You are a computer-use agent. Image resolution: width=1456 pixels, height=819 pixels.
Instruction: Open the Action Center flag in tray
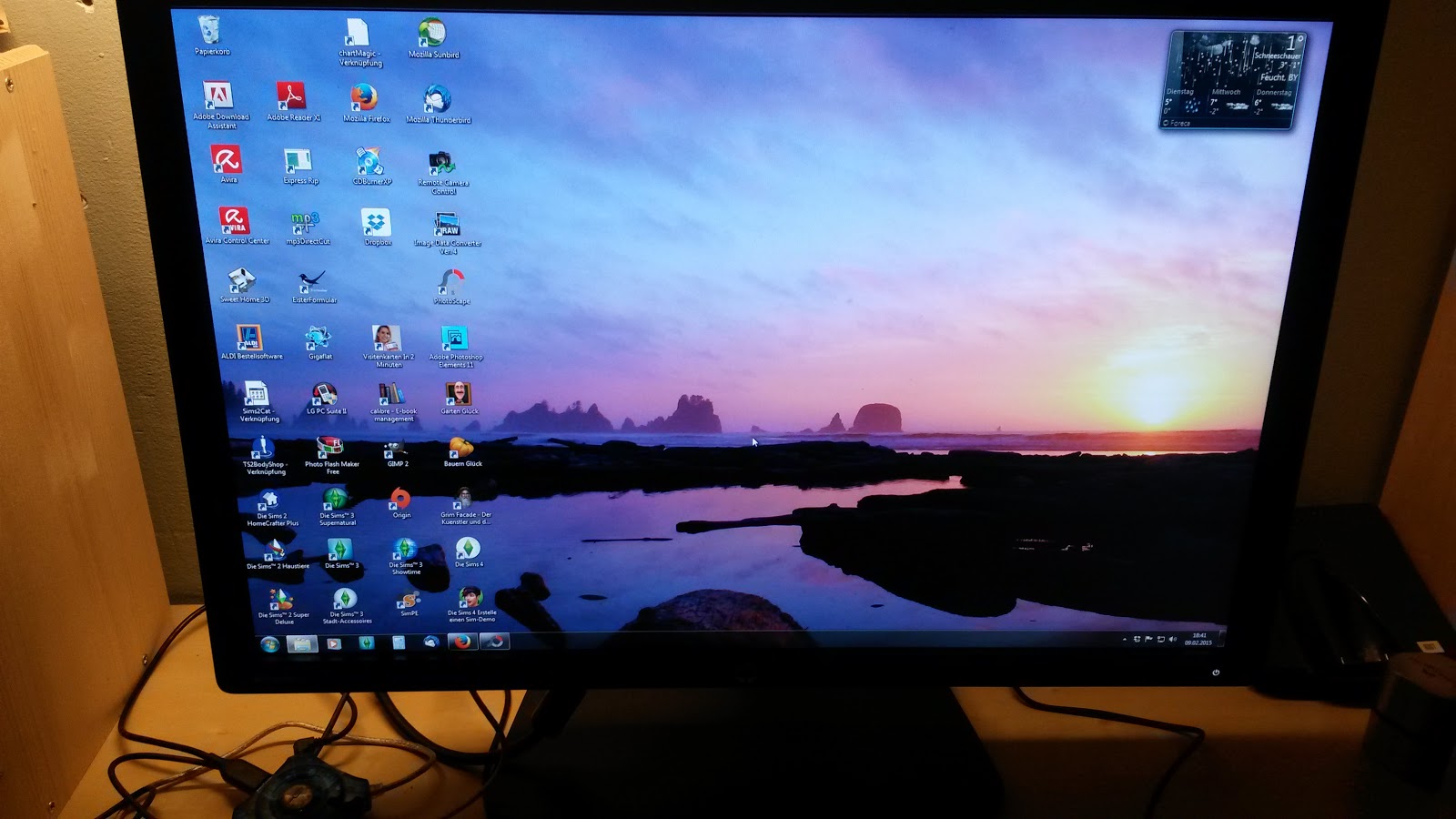tap(1148, 640)
